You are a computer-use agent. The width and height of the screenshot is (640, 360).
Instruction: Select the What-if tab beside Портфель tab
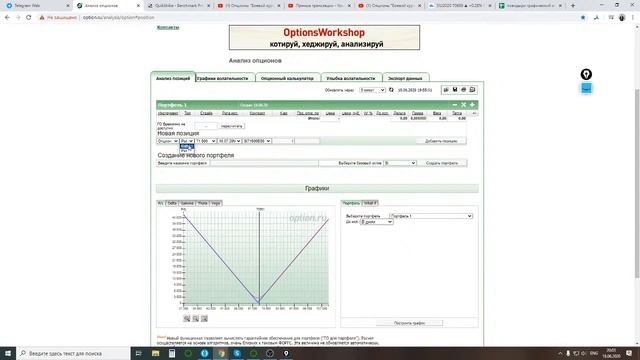click(370, 203)
